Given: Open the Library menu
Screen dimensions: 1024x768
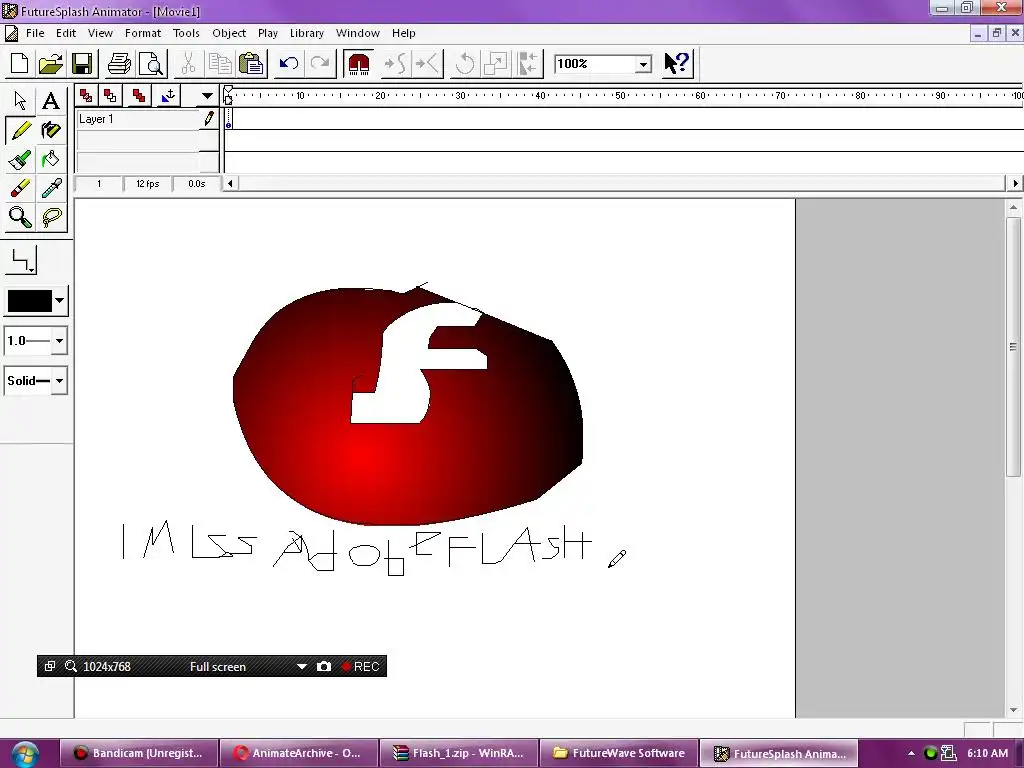Looking at the screenshot, I should point(307,33).
